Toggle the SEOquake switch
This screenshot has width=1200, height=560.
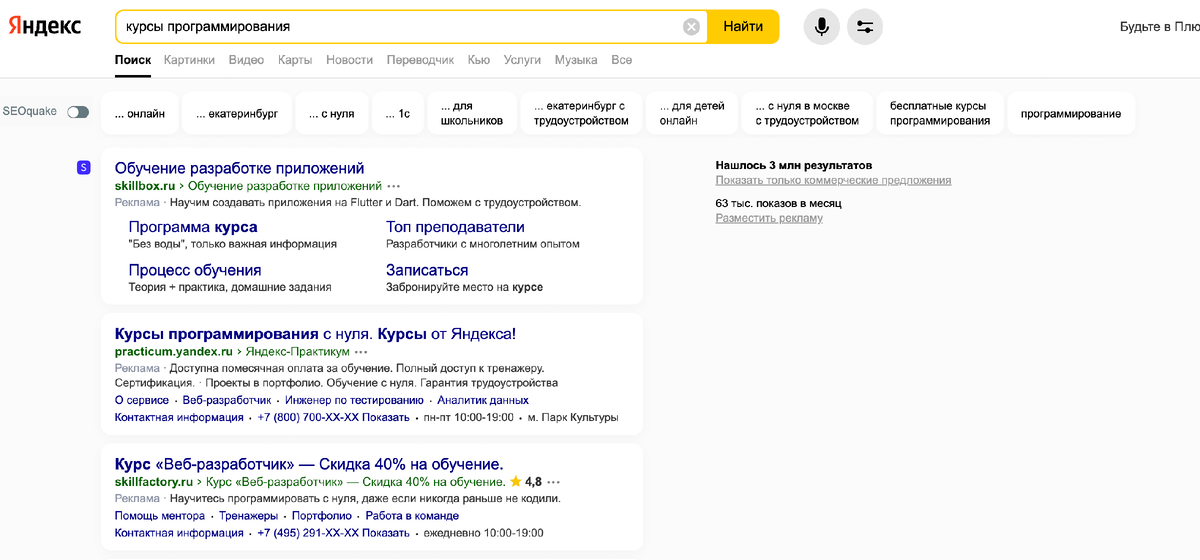coord(78,112)
